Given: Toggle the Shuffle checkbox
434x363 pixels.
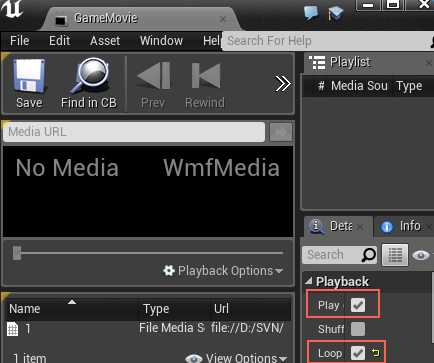Looking at the screenshot, I should tap(358, 329).
